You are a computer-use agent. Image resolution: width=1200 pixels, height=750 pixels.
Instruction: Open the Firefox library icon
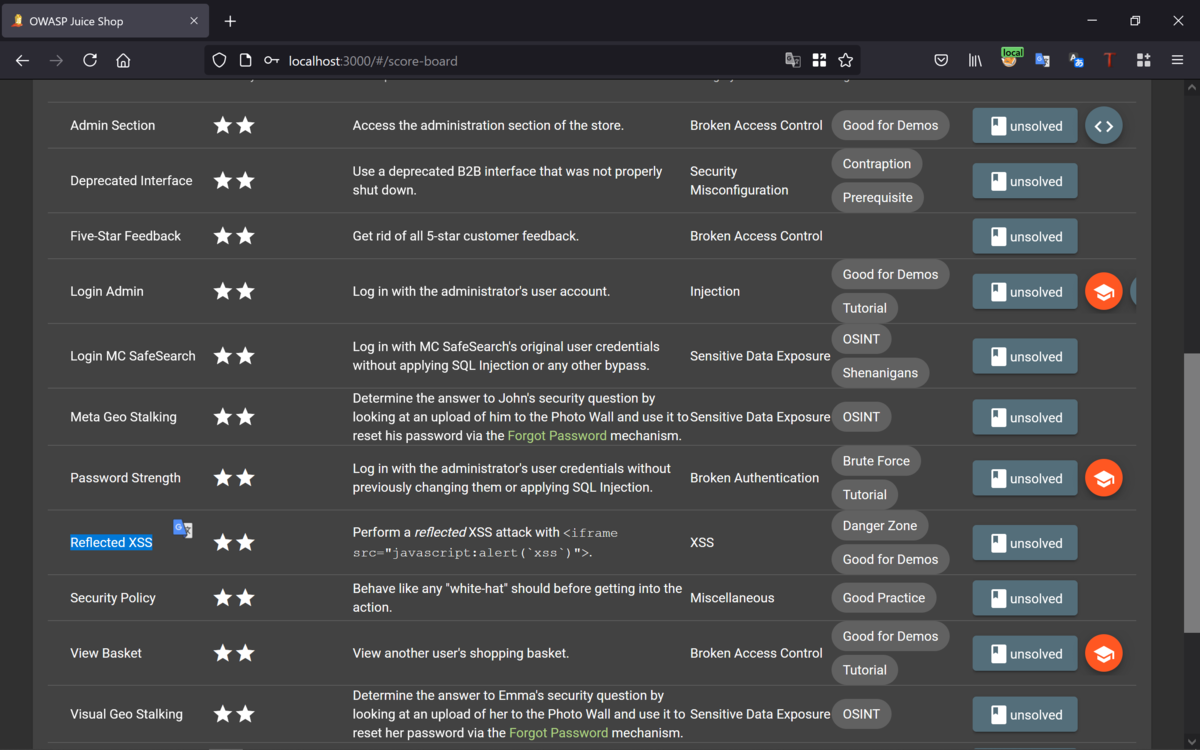pos(975,60)
